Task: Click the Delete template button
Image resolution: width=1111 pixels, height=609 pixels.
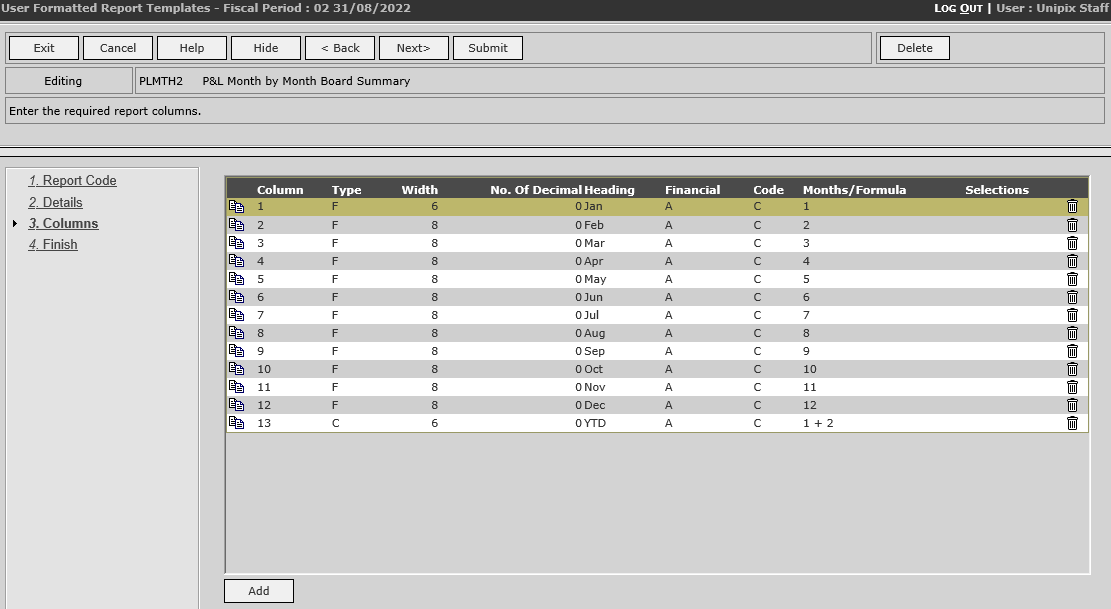Action: [914, 48]
